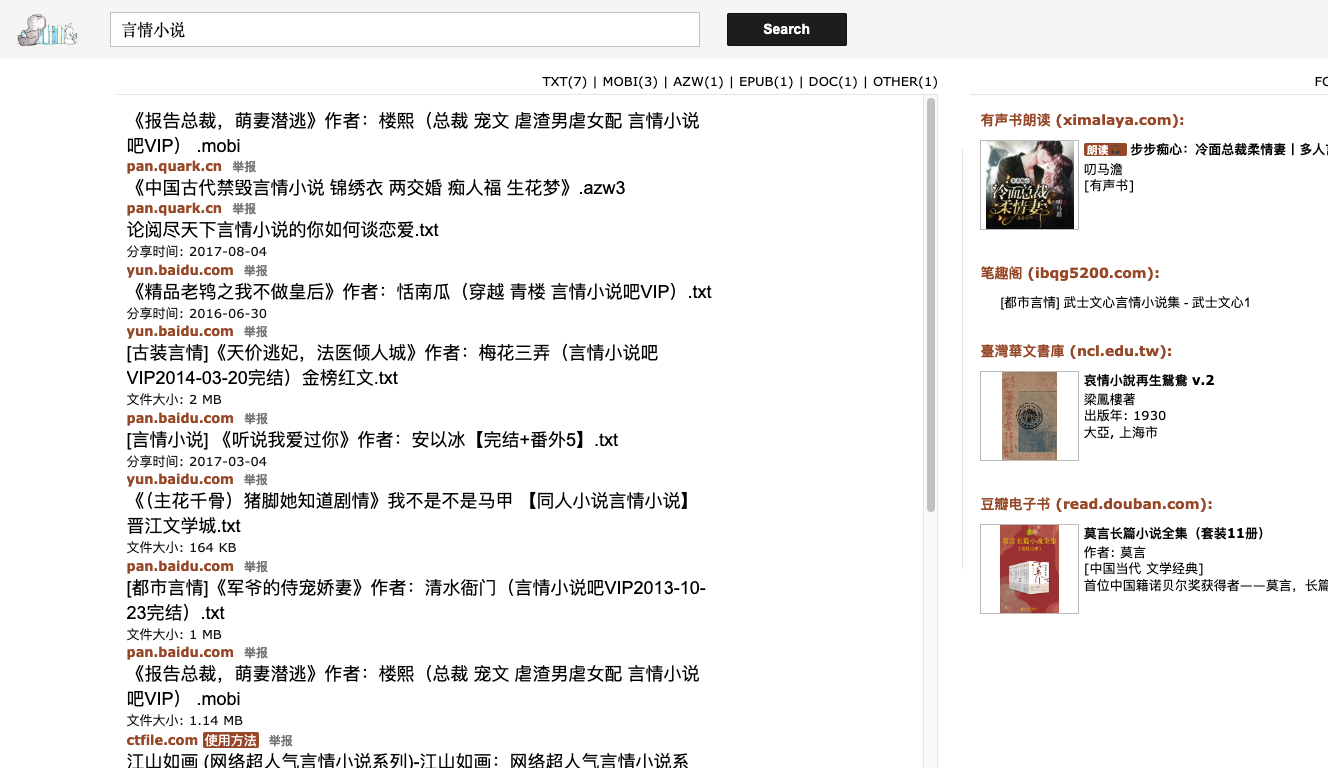Report first 报告总裁 result via 举报
1328x783 pixels.
click(244, 167)
